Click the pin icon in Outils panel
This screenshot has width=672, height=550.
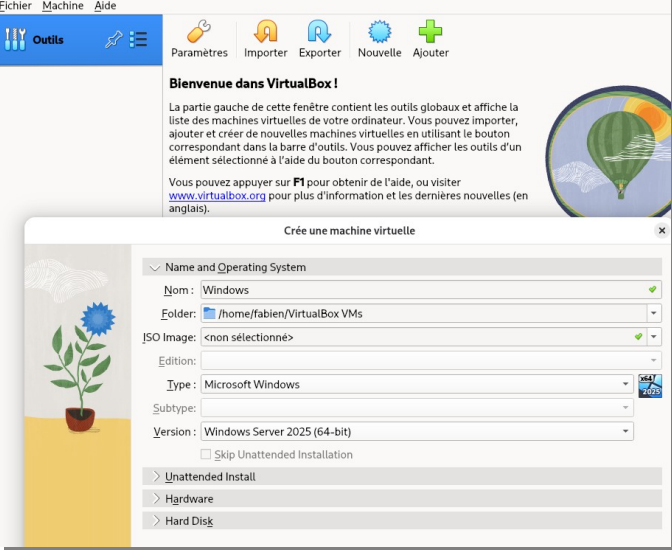click(112, 40)
